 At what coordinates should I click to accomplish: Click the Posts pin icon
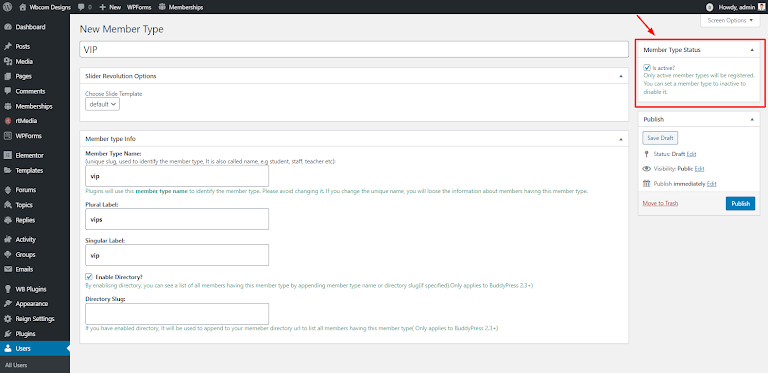pyautogui.click(x=7, y=47)
